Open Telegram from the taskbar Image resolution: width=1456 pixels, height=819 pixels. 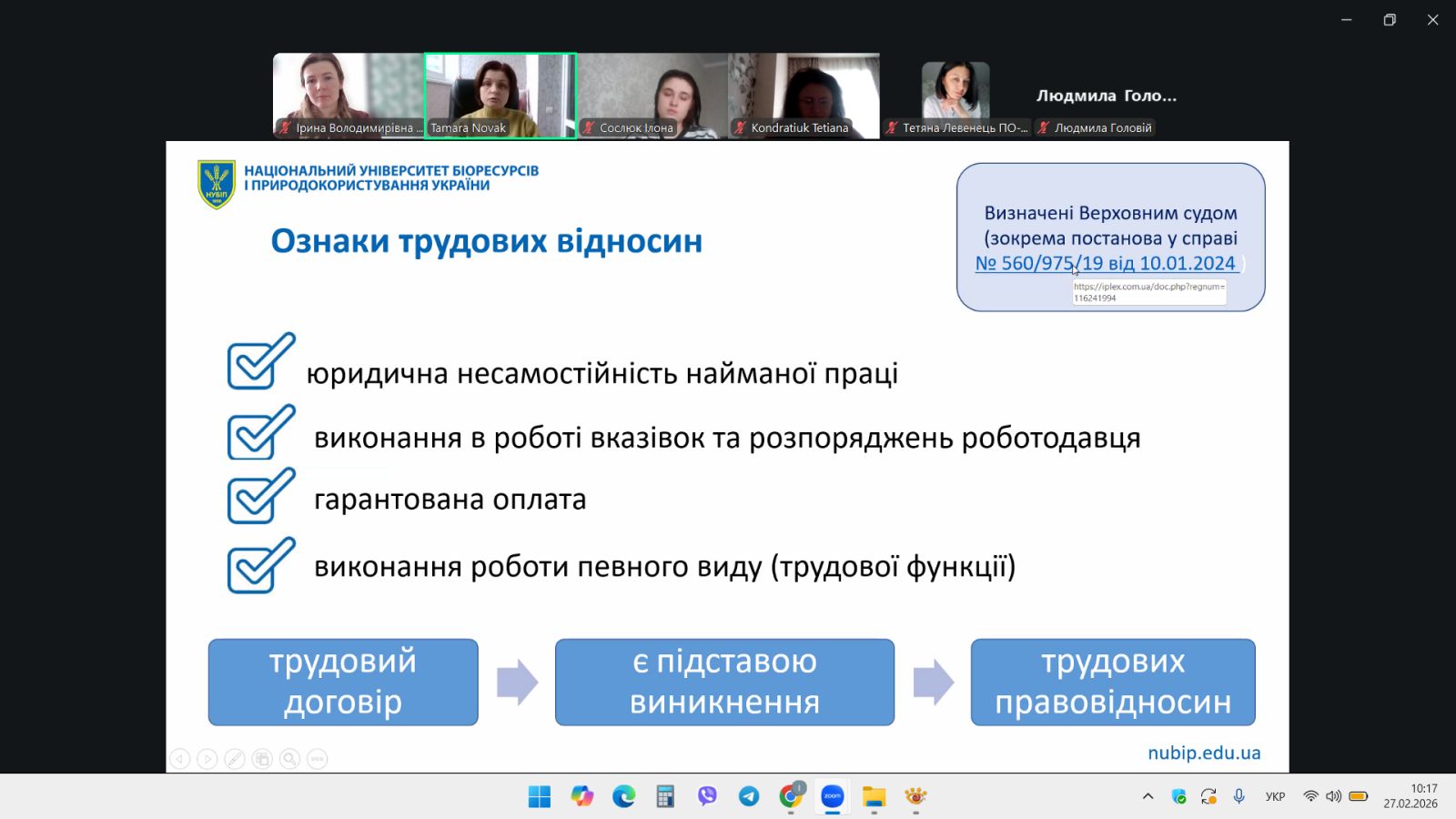749,796
